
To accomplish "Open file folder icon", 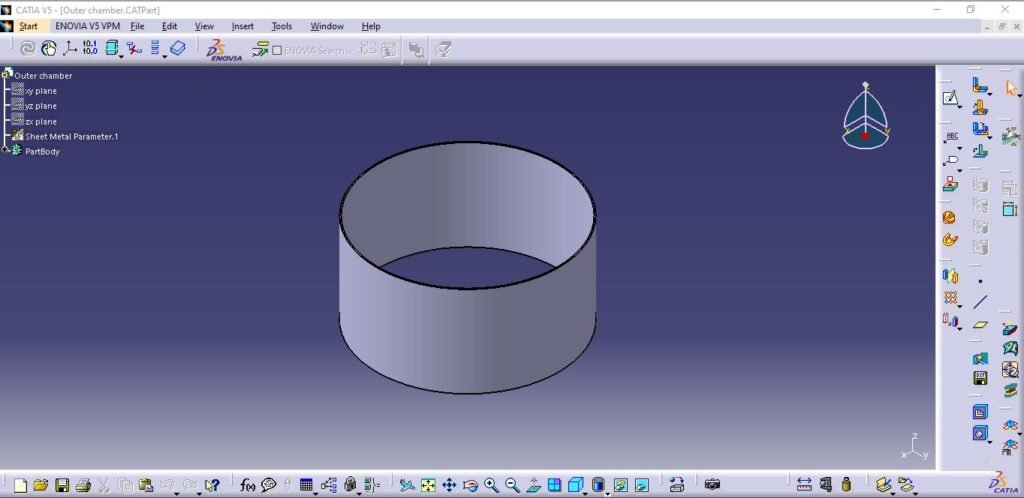I will click(x=41, y=485).
